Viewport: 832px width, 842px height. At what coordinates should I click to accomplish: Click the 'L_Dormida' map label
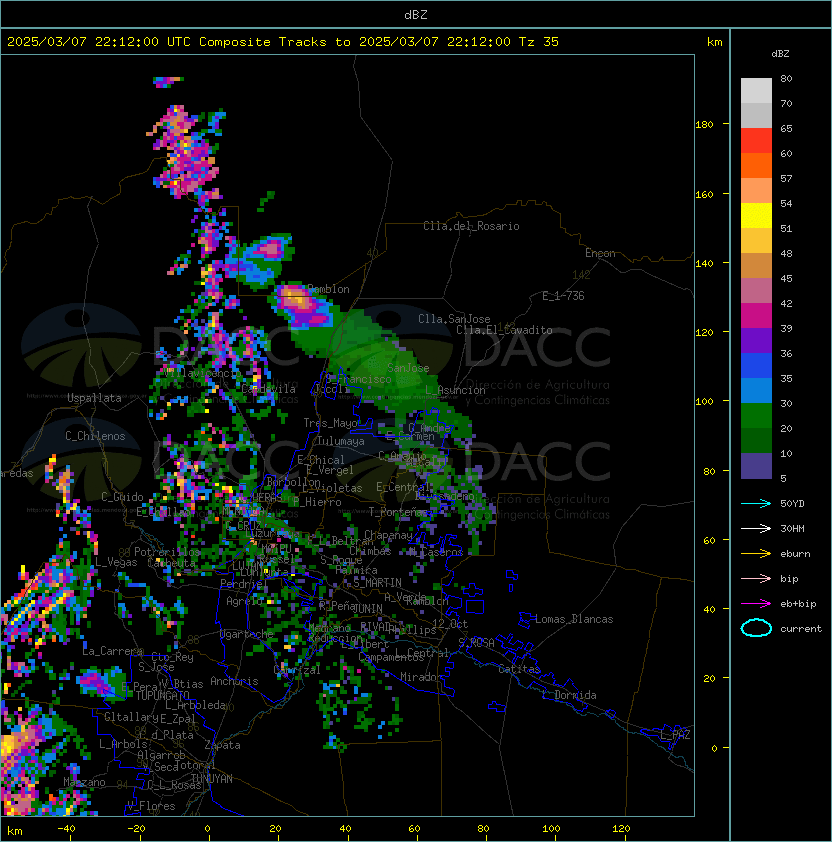[x=569, y=695]
